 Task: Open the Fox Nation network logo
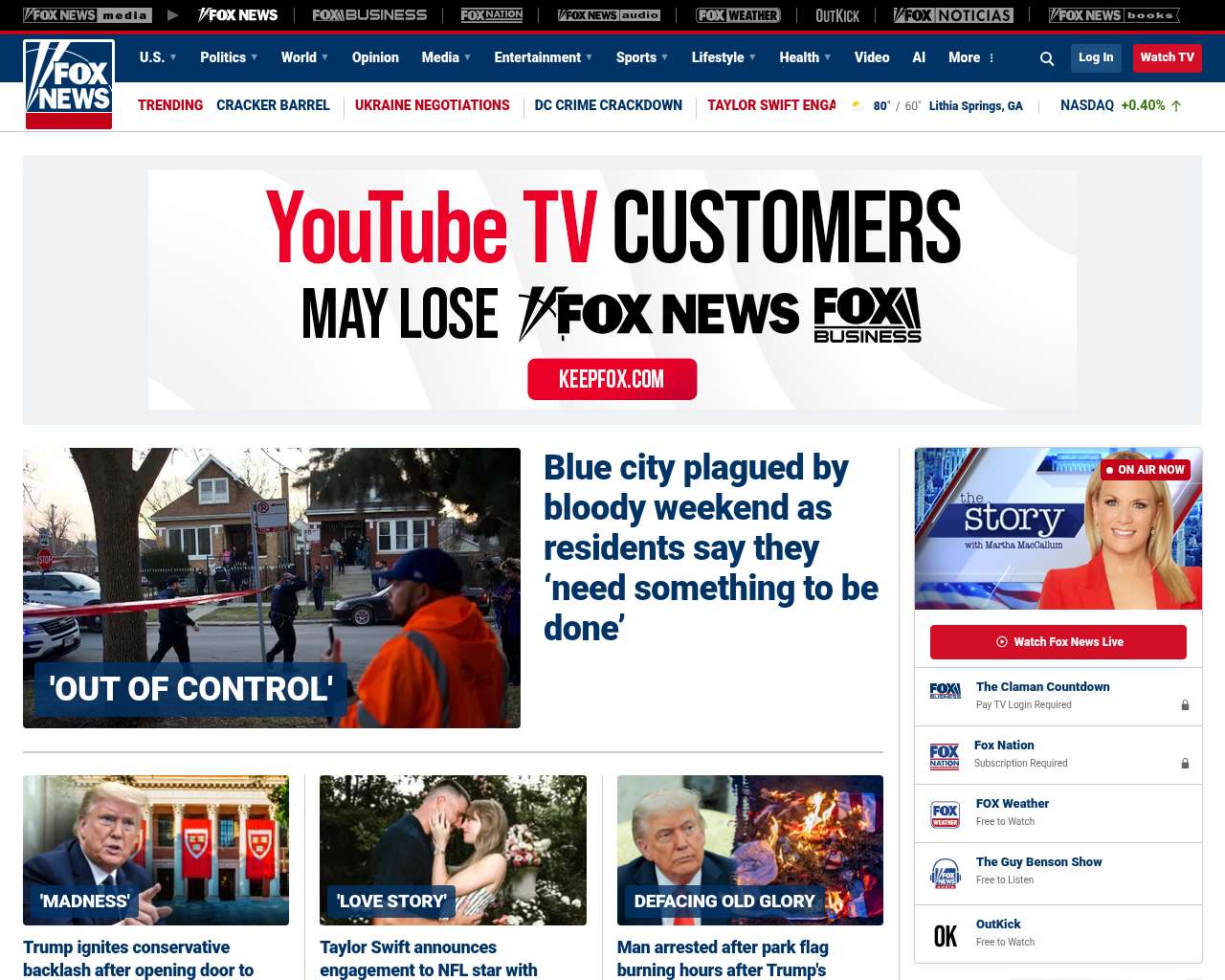(x=492, y=15)
